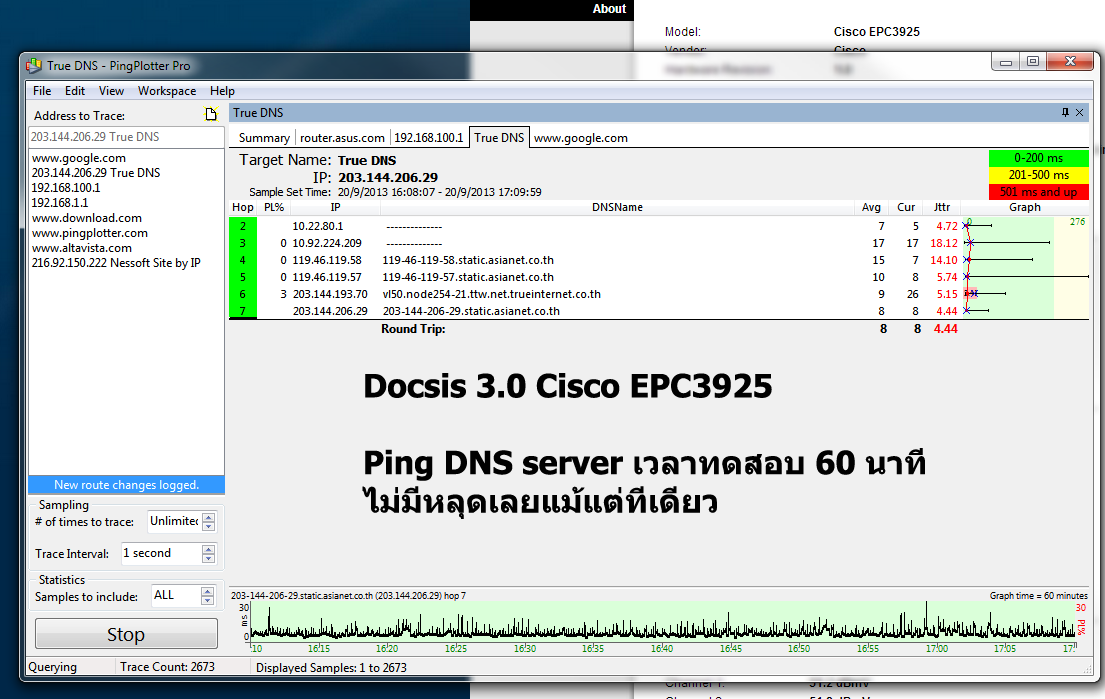Increase the # of times to trace value
The image size is (1105, 699).
tap(209, 516)
